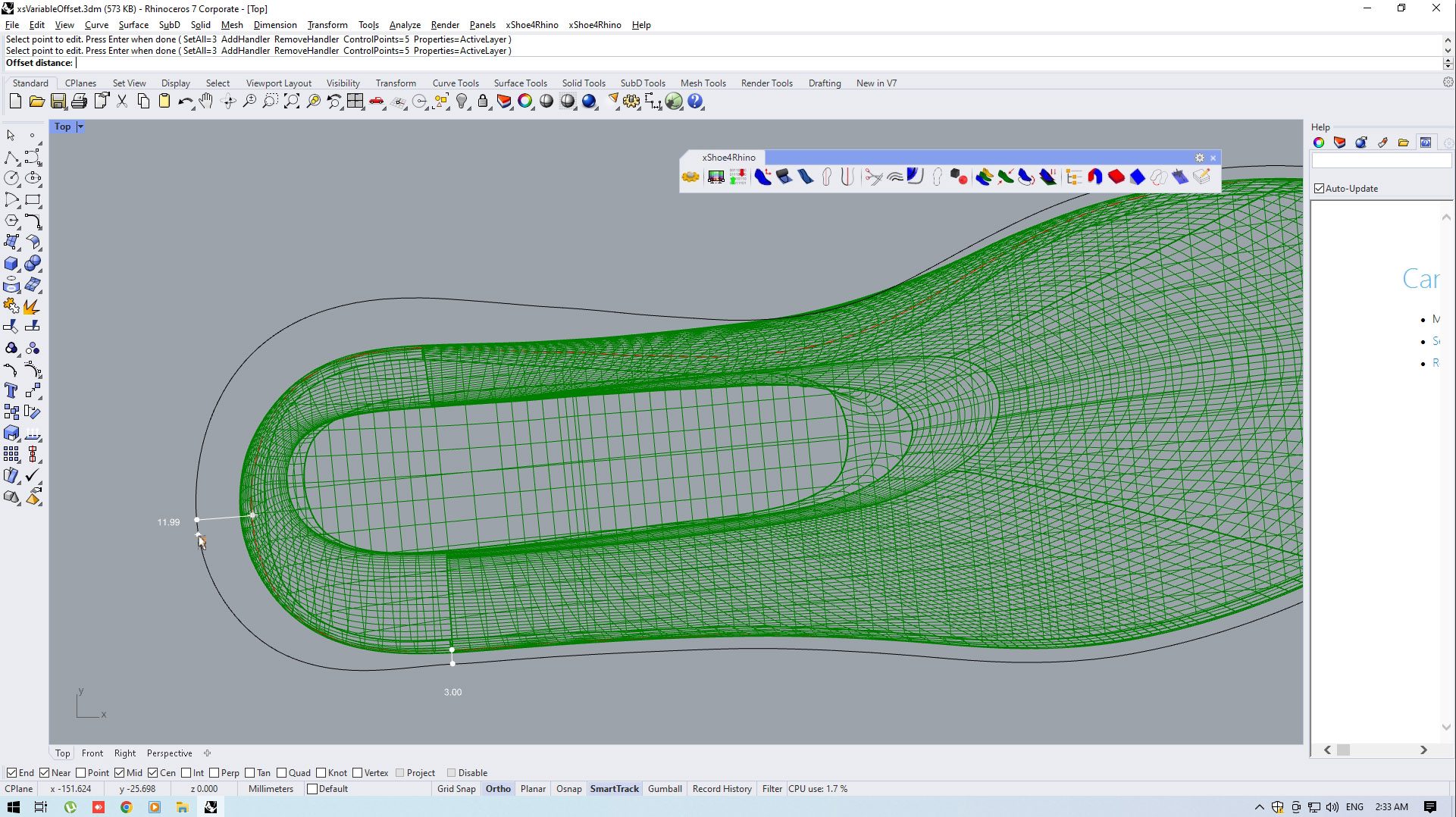Open the Analyze menu
The image size is (1456, 817).
click(x=404, y=25)
